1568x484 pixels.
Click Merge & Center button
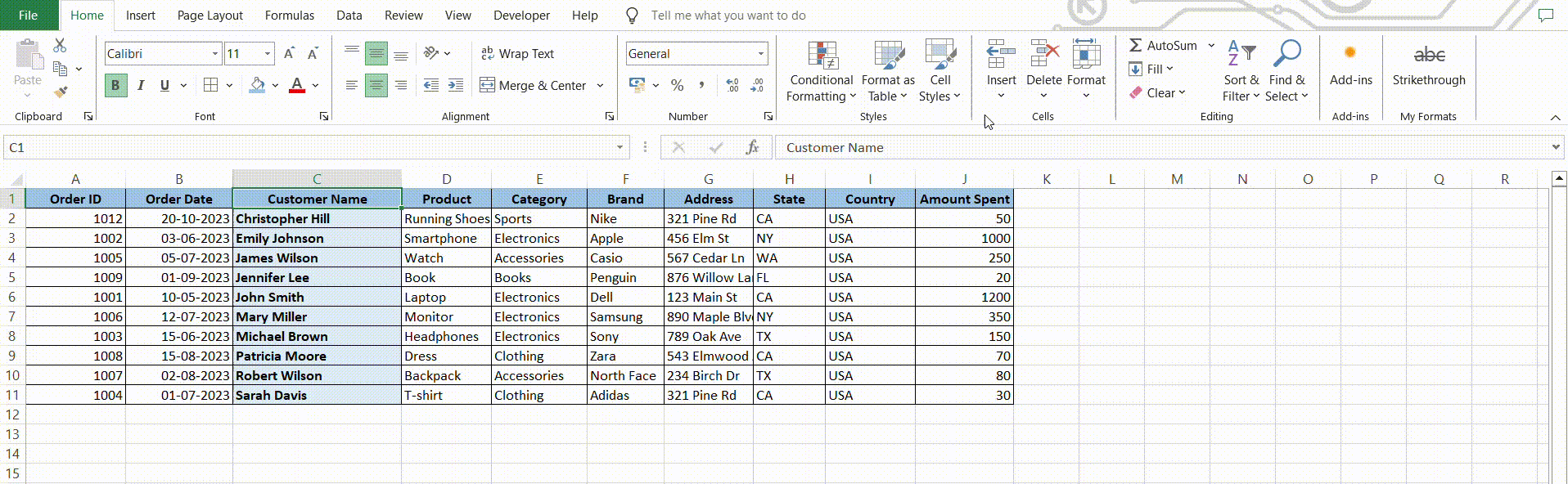click(533, 85)
